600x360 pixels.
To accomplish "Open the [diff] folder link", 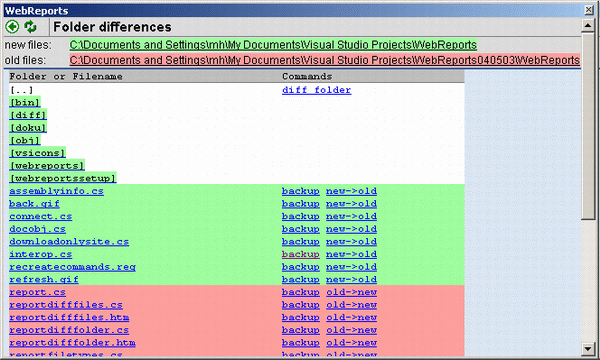I will click(x=28, y=115).
